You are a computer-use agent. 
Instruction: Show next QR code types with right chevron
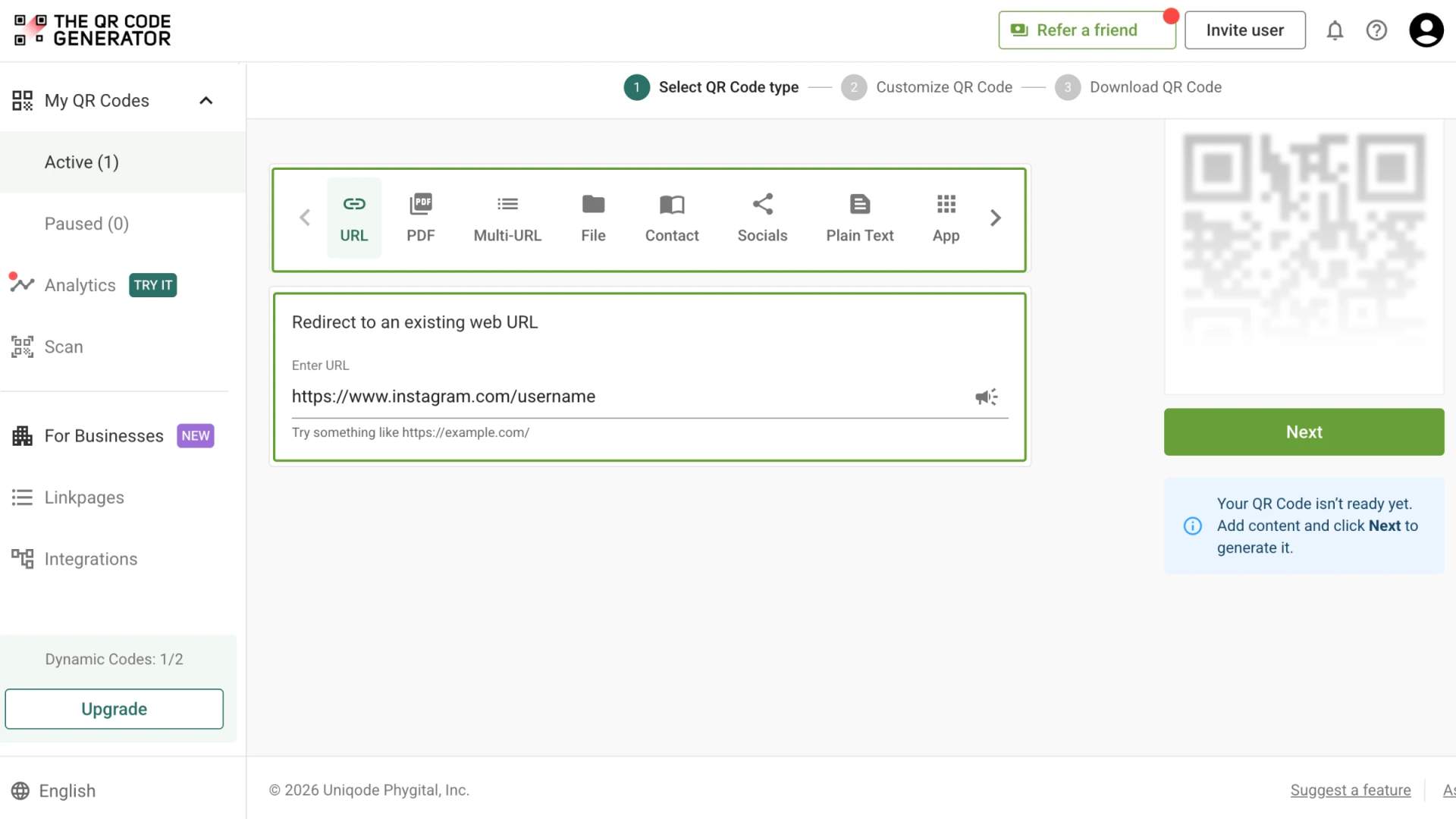coord(996,218)
